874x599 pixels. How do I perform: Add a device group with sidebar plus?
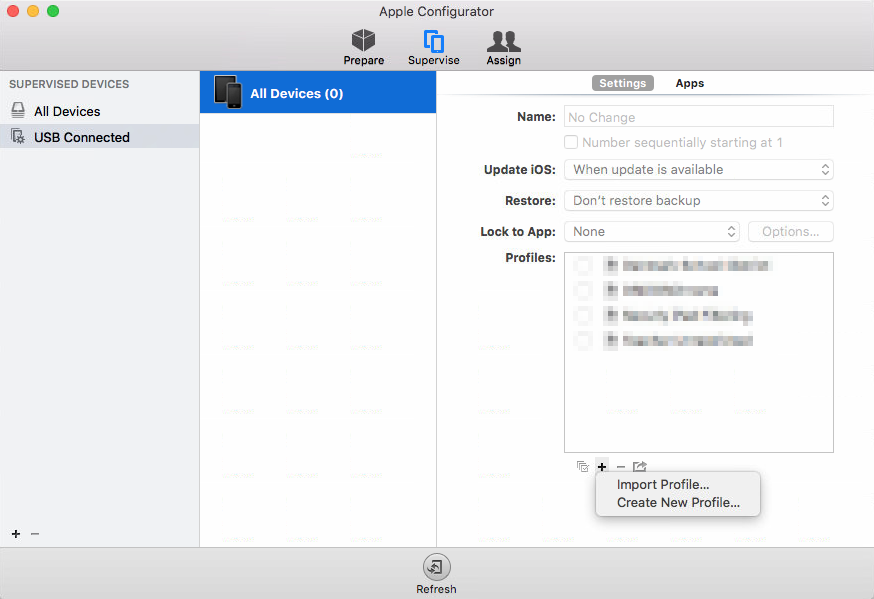[x=16, y=534]
